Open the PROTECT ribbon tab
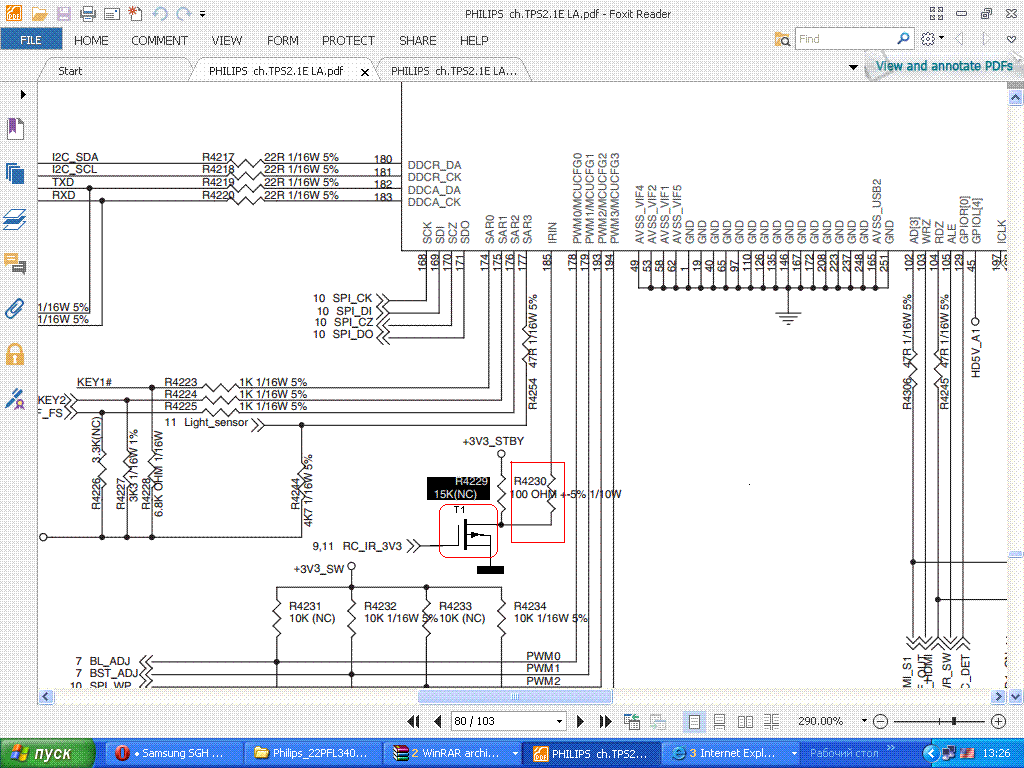 (348, 40)
